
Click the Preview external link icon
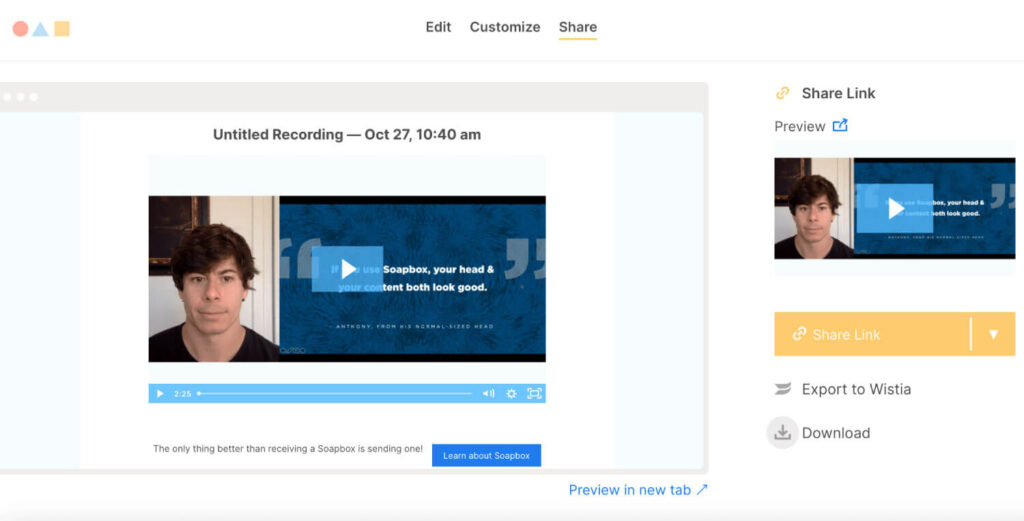pos(840,125)
